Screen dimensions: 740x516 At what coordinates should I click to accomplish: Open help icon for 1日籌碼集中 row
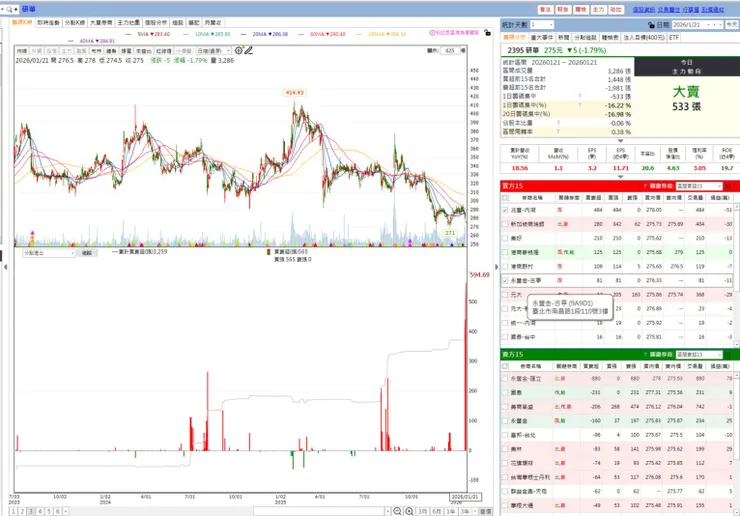click(580, 96)
